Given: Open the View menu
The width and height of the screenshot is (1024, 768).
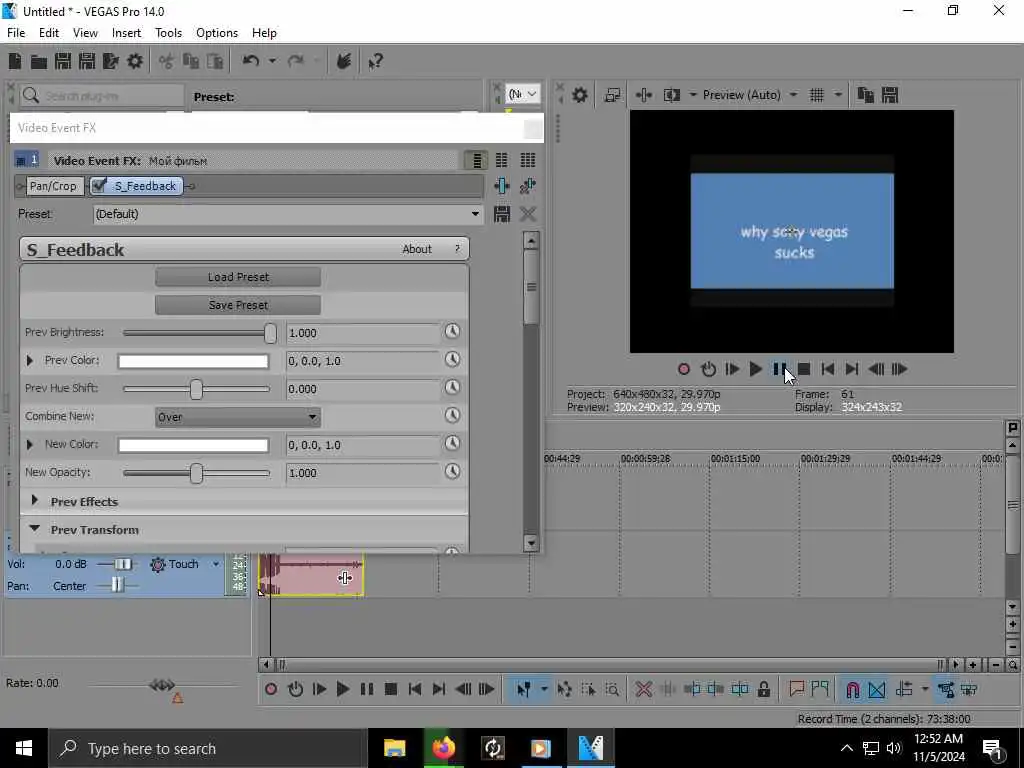Looking at the screenshot, I should pos(85,33).
